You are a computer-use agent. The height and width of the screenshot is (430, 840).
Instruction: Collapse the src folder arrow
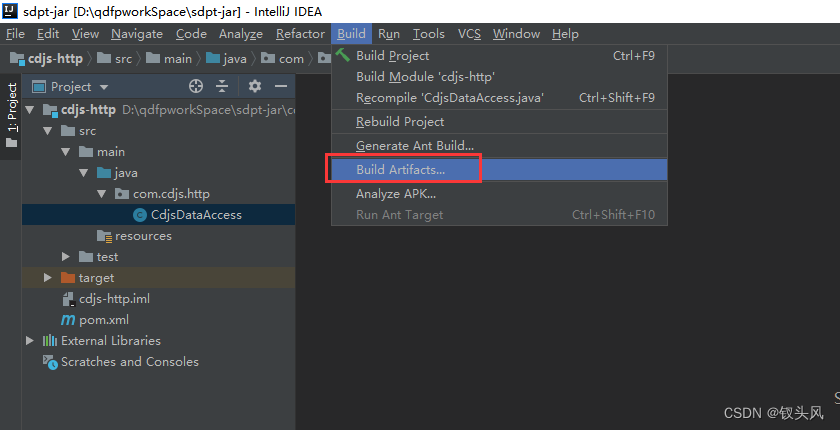(48, 131)
